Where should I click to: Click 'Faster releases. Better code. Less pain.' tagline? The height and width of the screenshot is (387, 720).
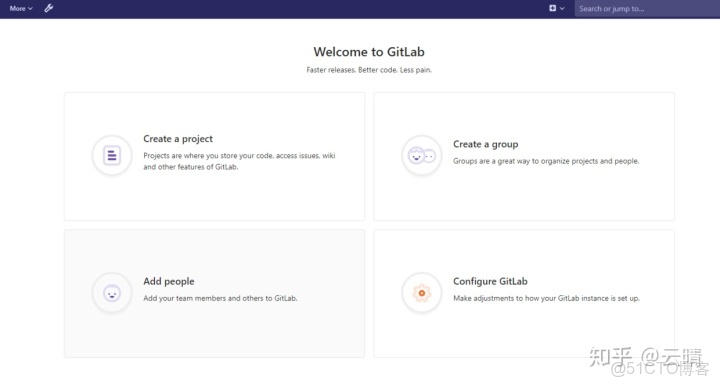369,70
